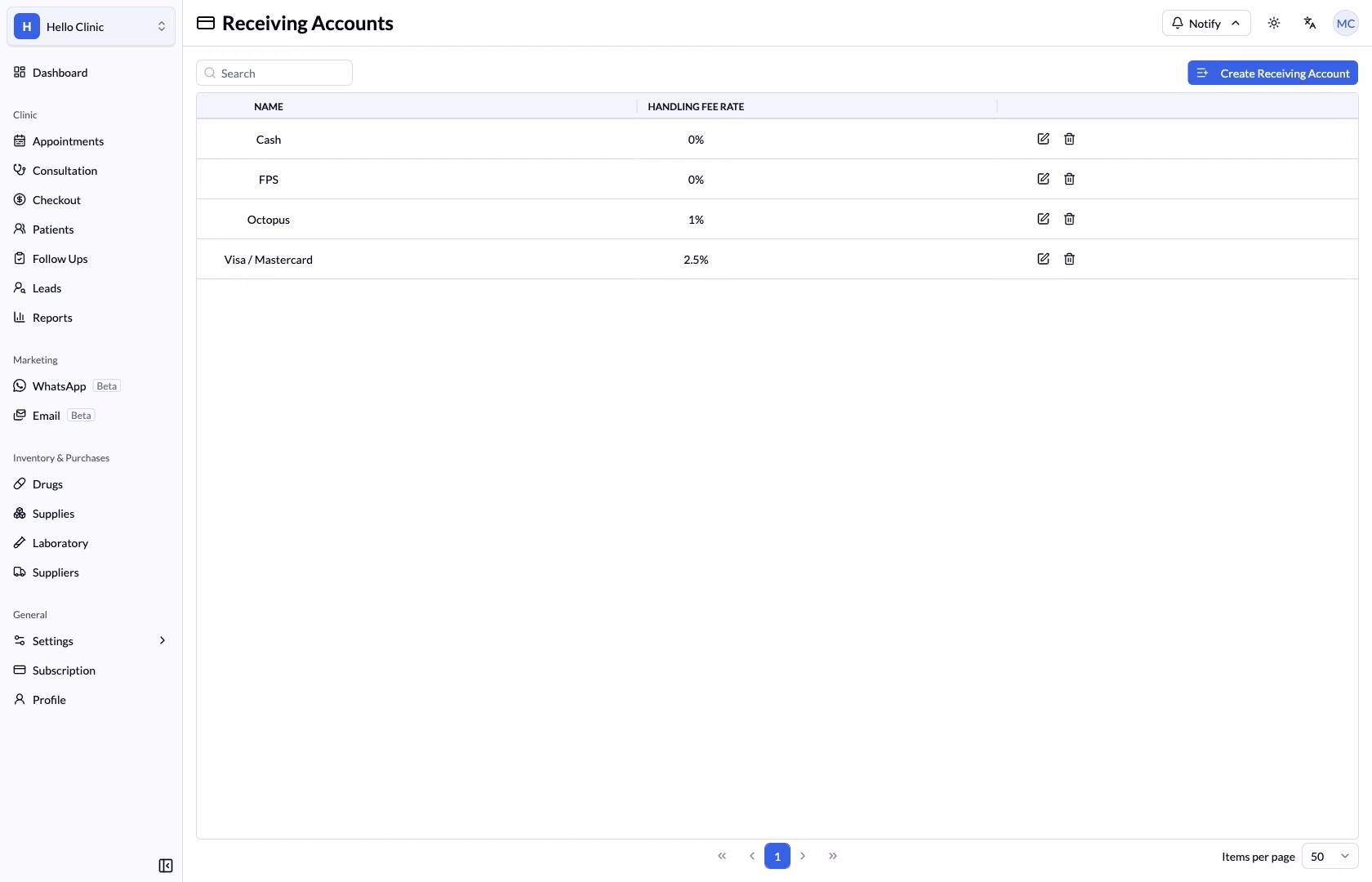Expand the Notify dropdown
1372x882 pixels.
[x=1206, y=23]
